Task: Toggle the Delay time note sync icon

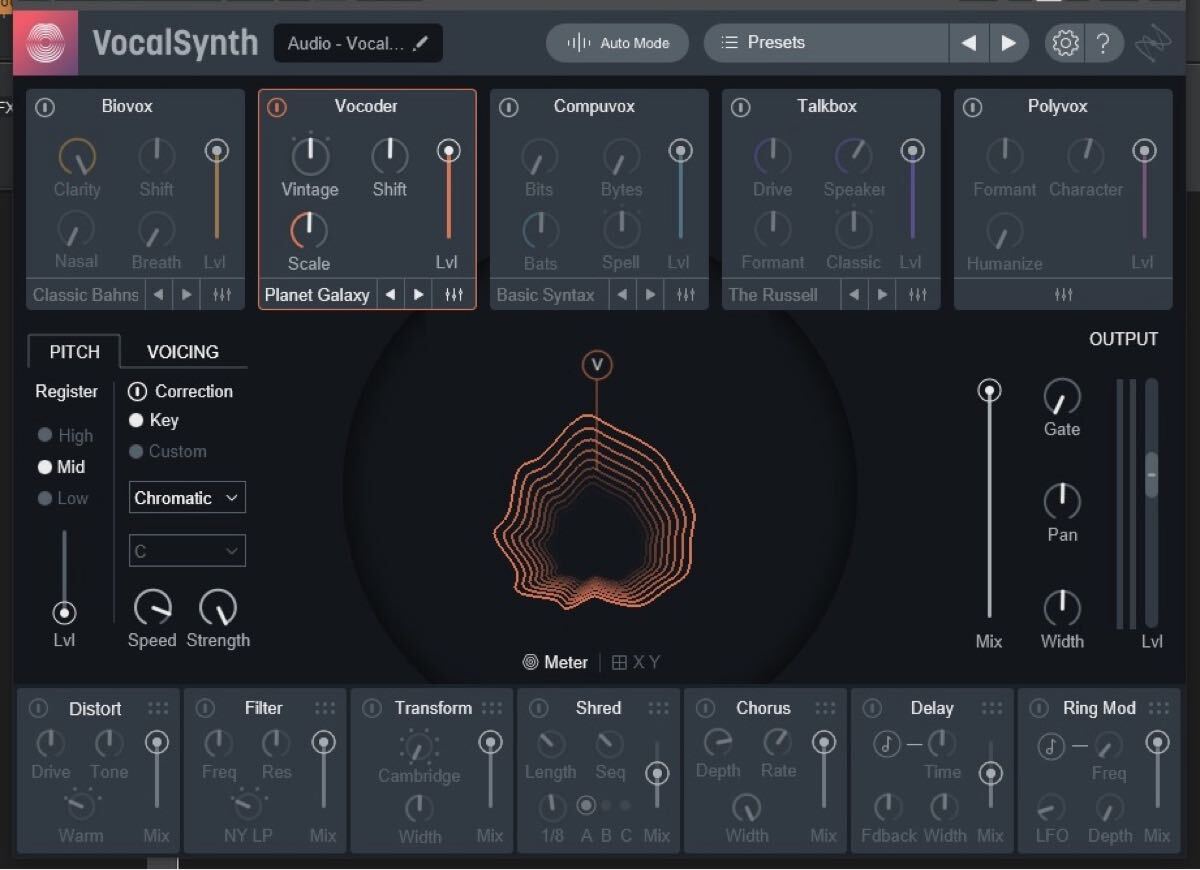Action: (886, 743)
